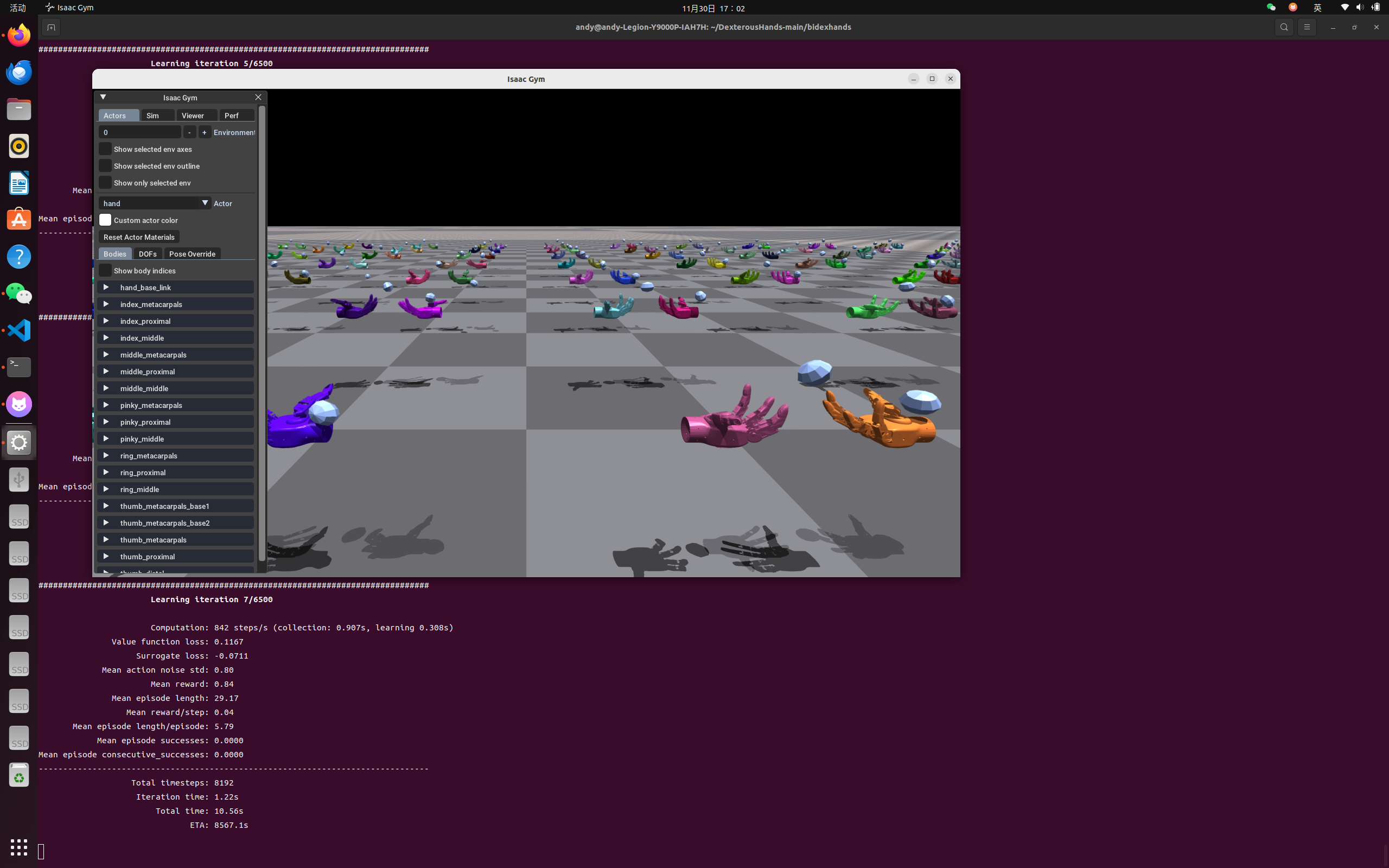
Task: Open the Isaac Gym gear dock icon
Action: (19, 443)
